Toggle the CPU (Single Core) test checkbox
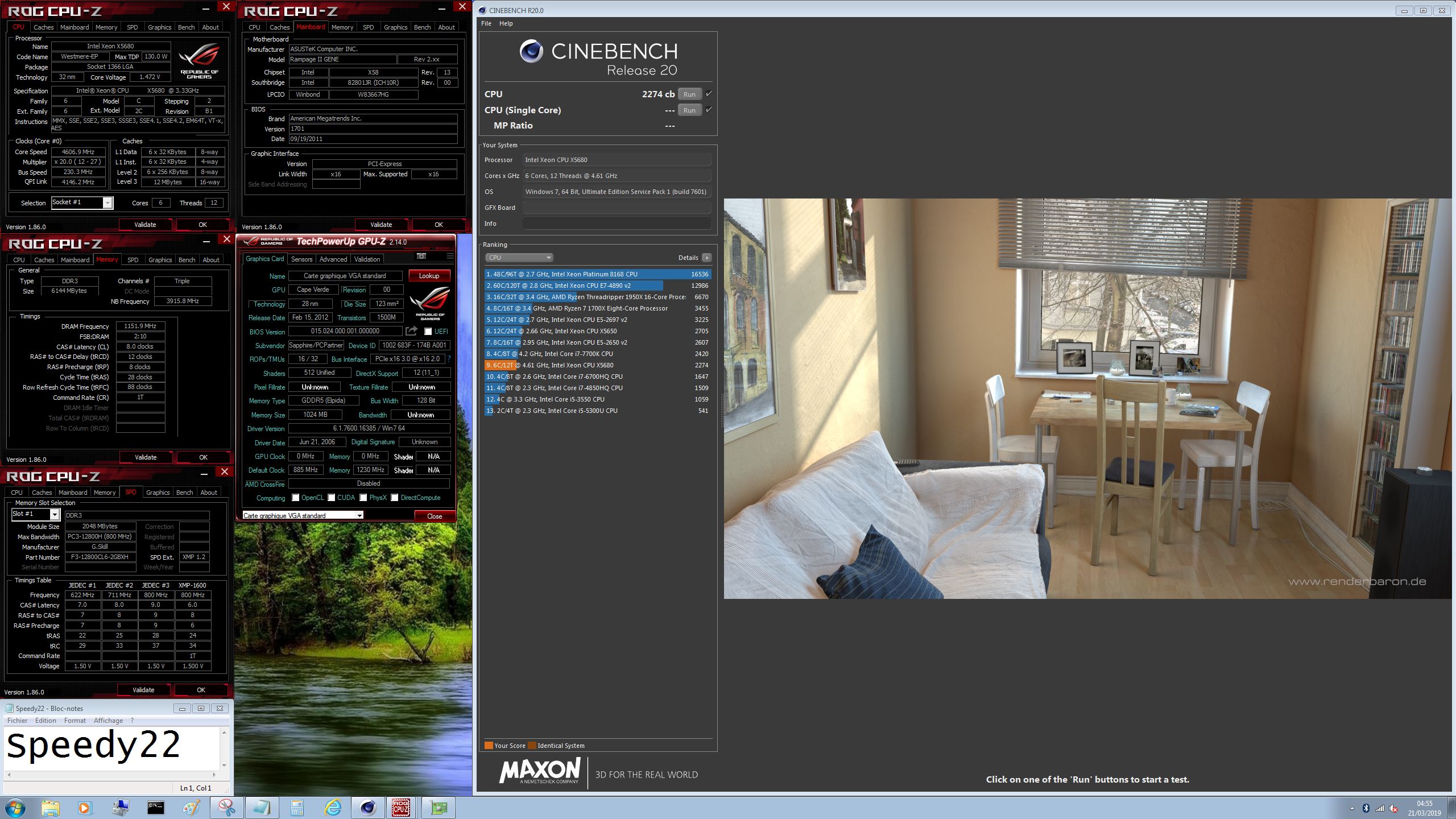This screenshot has height=819, width=1456. point(709,110)
